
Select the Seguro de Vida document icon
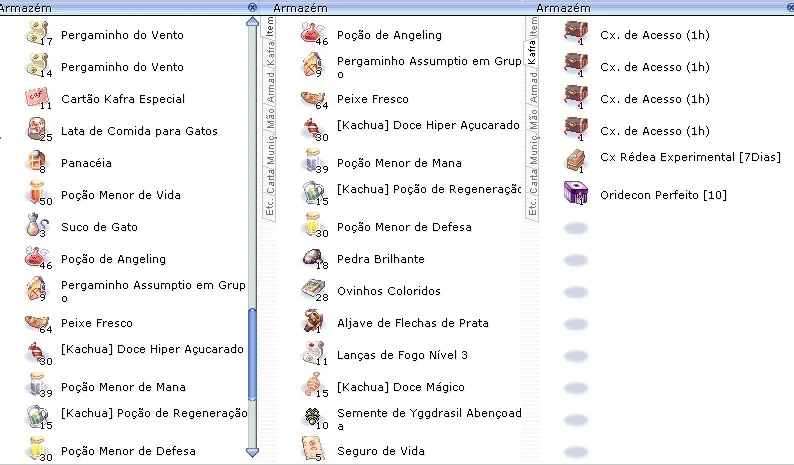(x=313, y=449)
